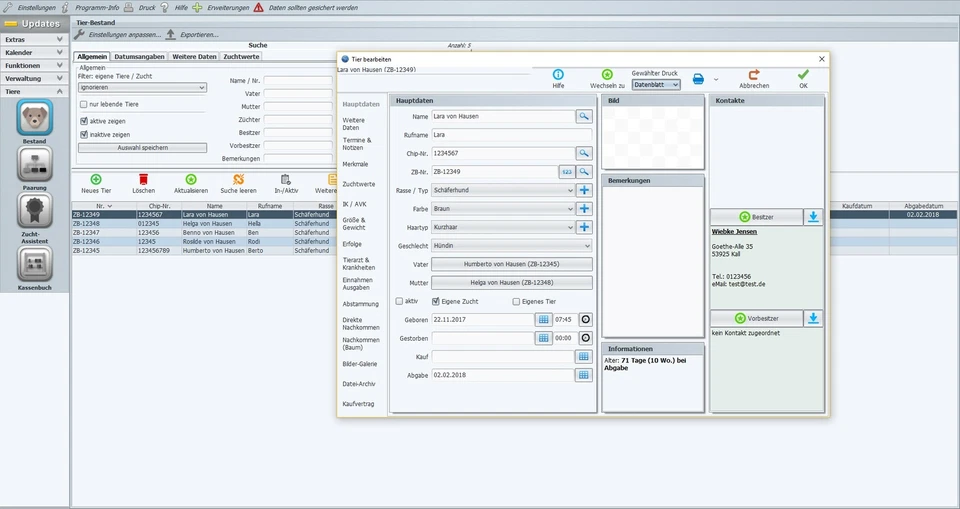Screen dimensions: 960x509
Task: Click the Neues Tier icon
Action: 96,179
